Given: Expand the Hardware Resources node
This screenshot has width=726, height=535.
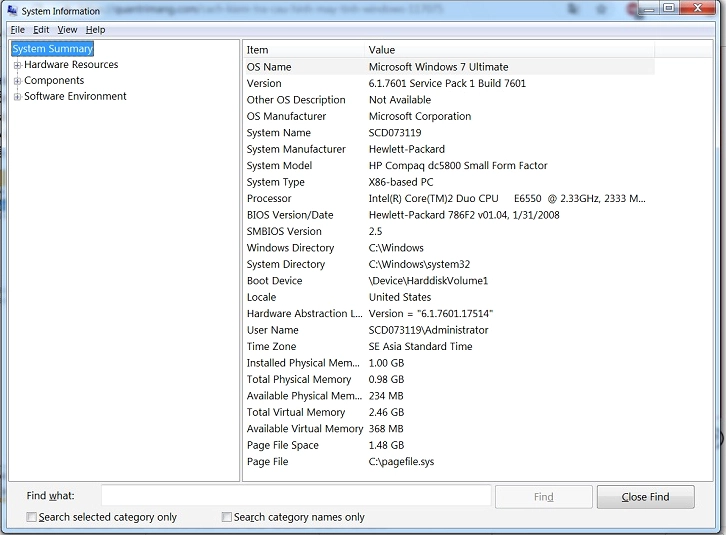Looking at the screenshot, I should coord(18,65).
